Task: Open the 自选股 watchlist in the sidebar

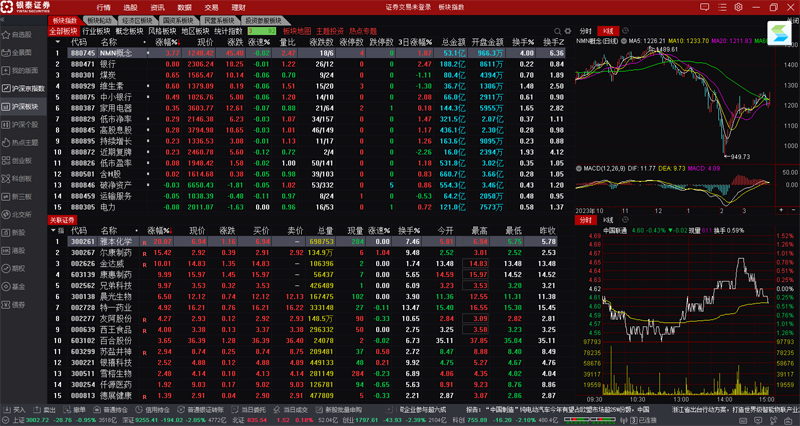Action: (17, 35)
